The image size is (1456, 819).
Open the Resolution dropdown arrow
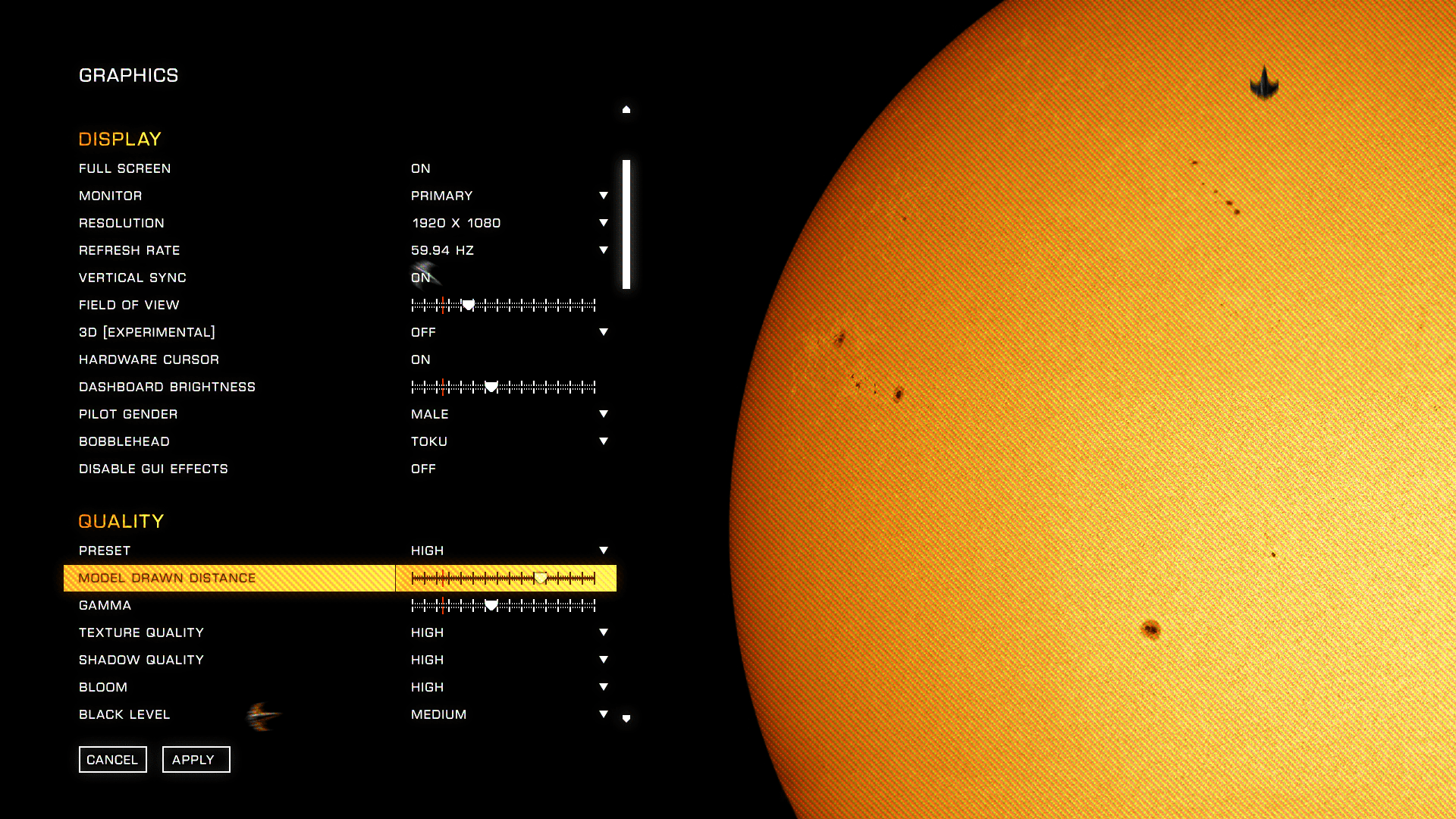pos(604,223)
